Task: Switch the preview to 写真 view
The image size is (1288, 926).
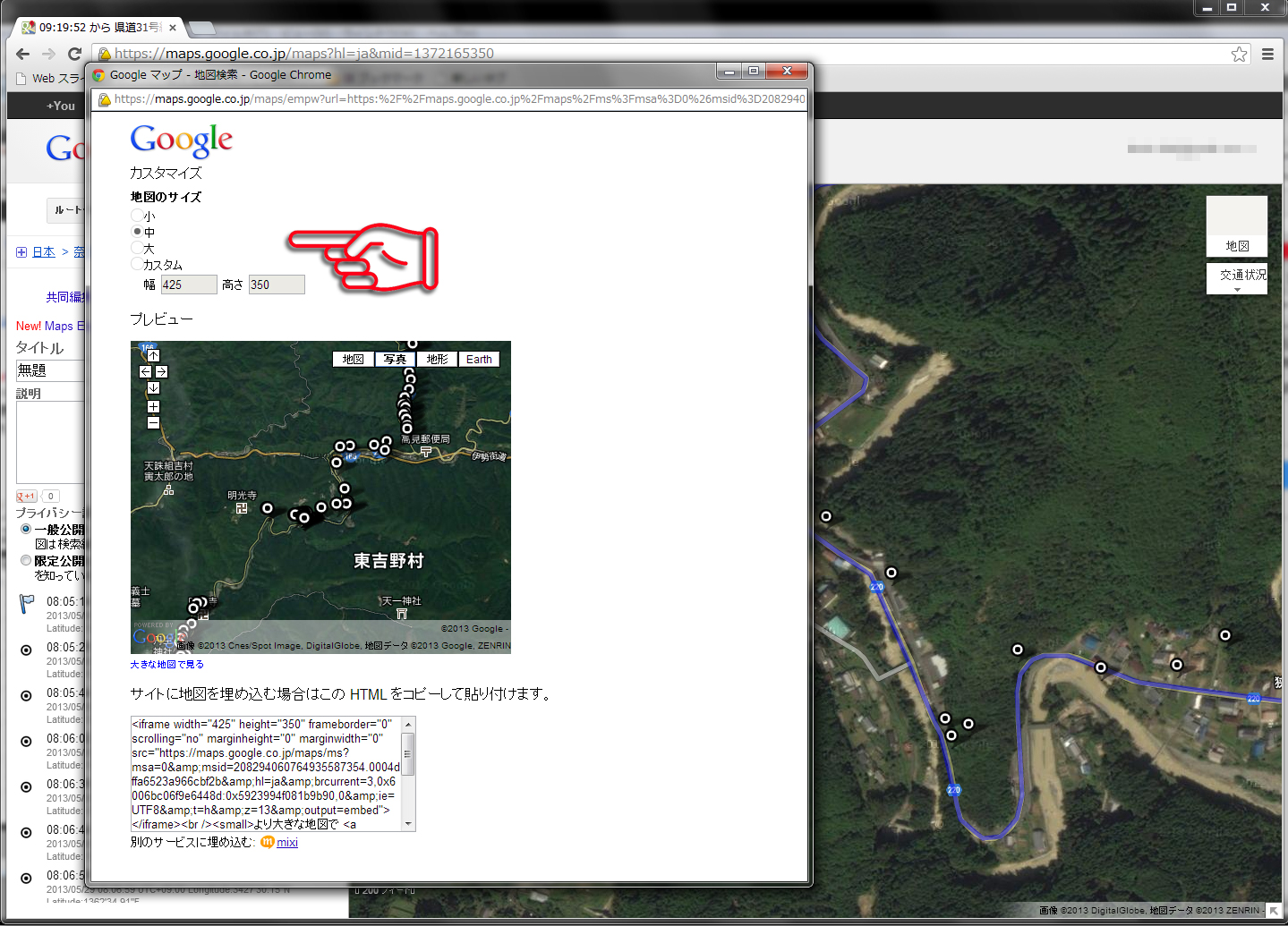Action: coord(395,359)
